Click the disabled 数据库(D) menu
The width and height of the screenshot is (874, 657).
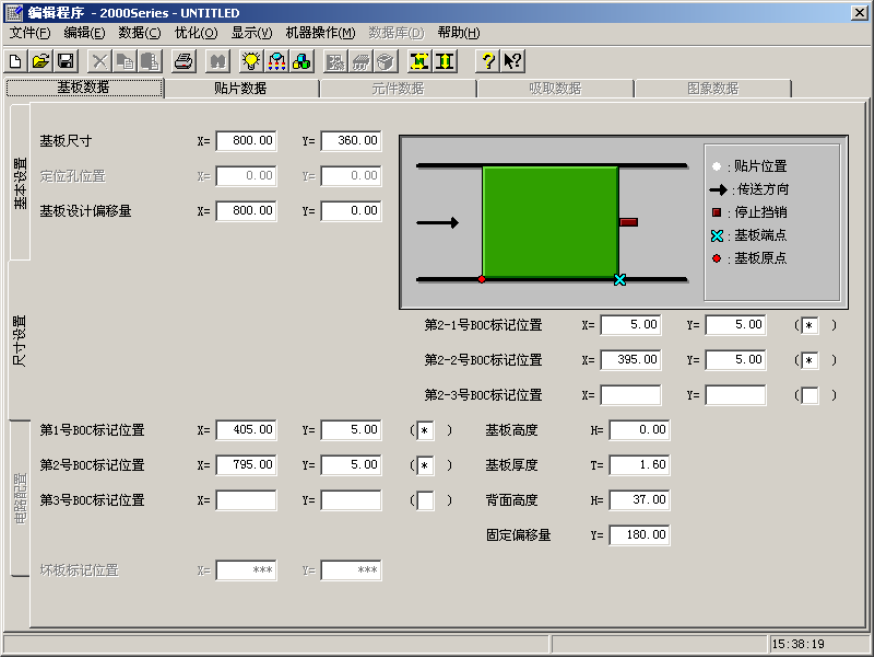coord(396,33)
